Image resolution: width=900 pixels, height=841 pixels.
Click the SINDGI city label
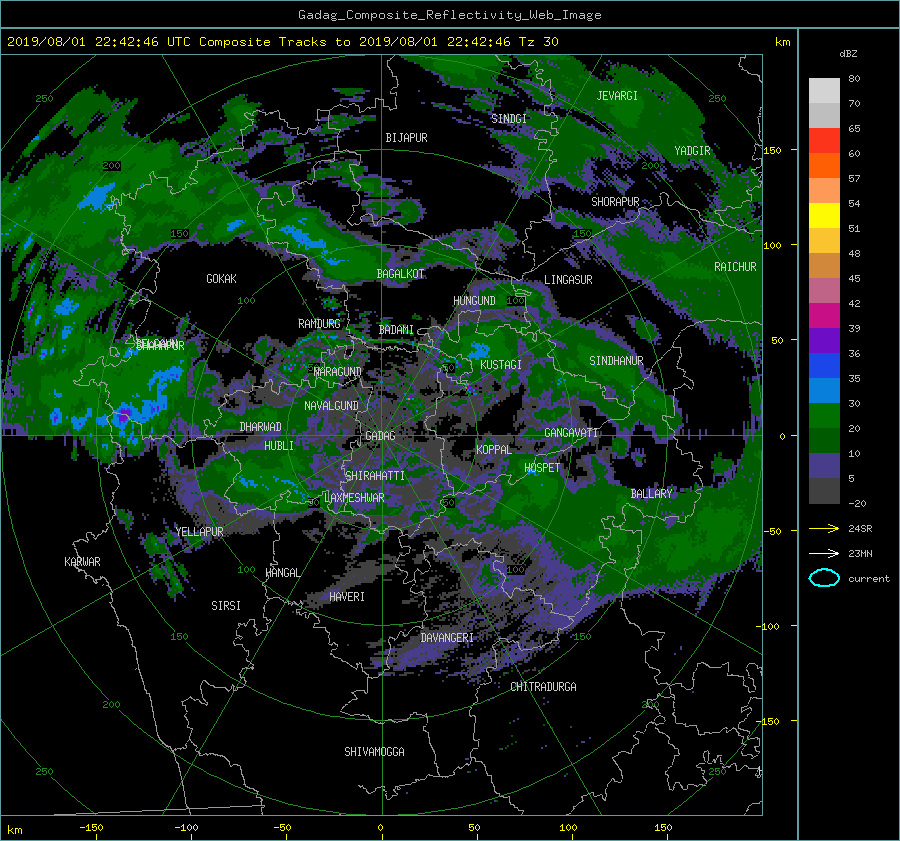509,119
